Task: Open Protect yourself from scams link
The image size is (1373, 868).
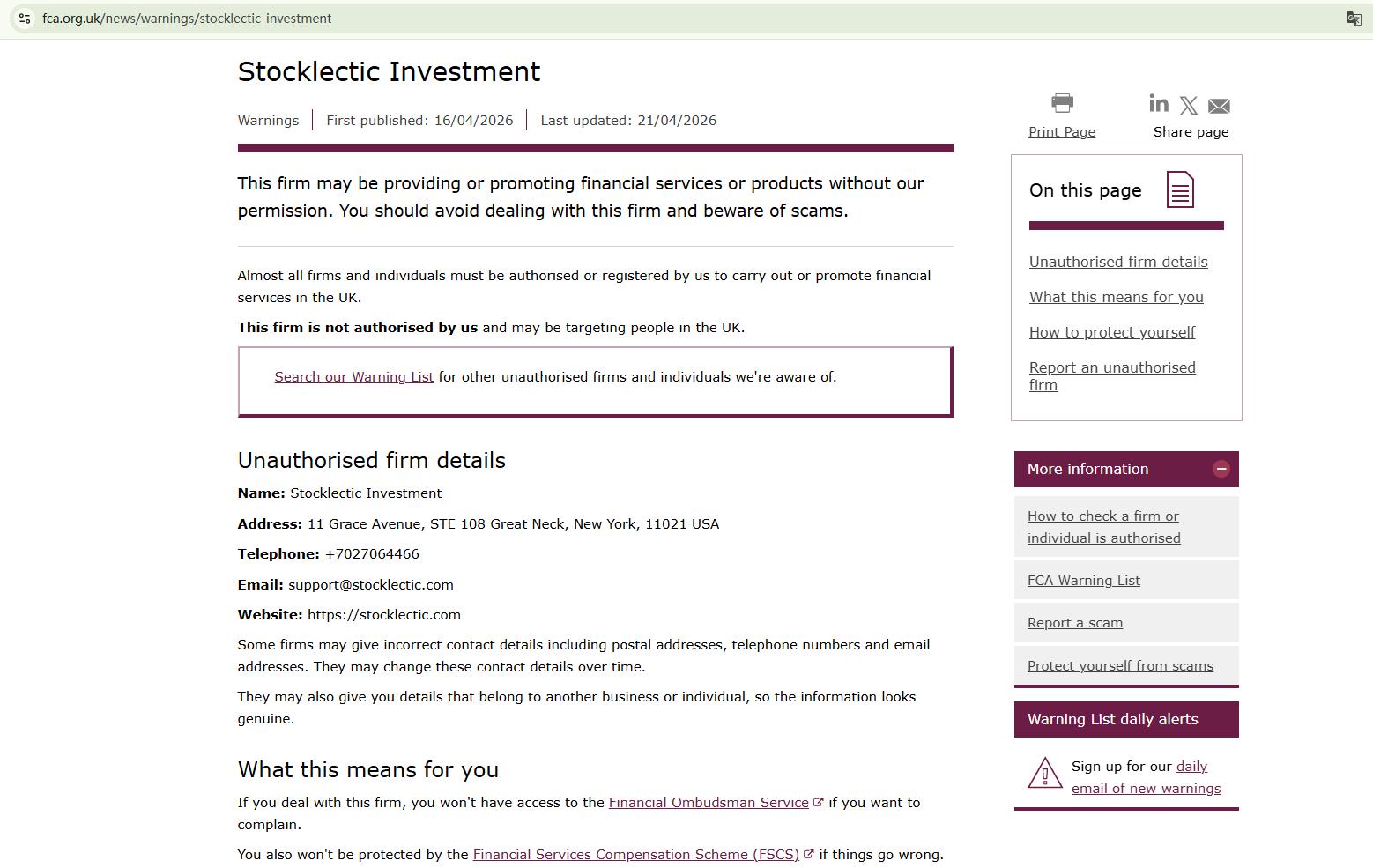Action: [1120, 666]
